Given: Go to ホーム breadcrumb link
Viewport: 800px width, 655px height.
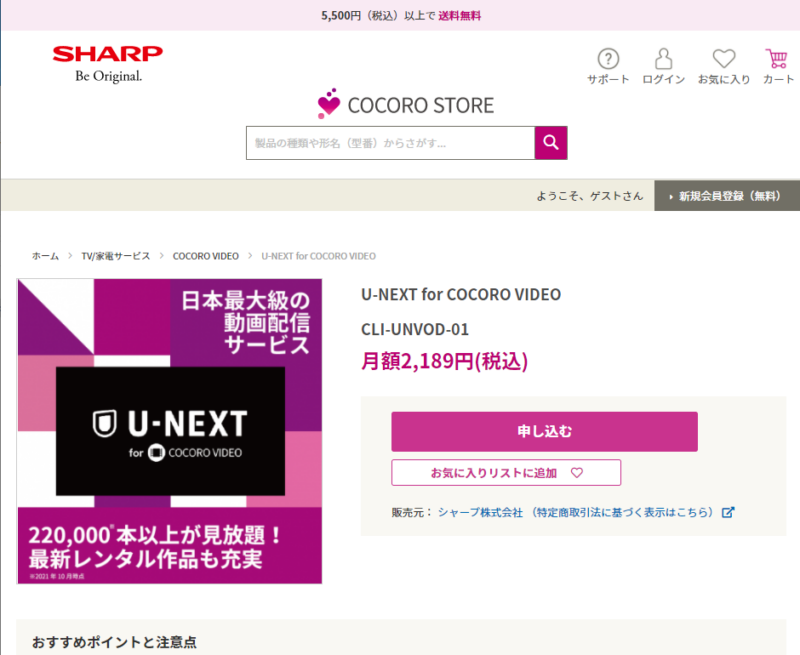Looking at the screenshot, I should tap(45, 256).
